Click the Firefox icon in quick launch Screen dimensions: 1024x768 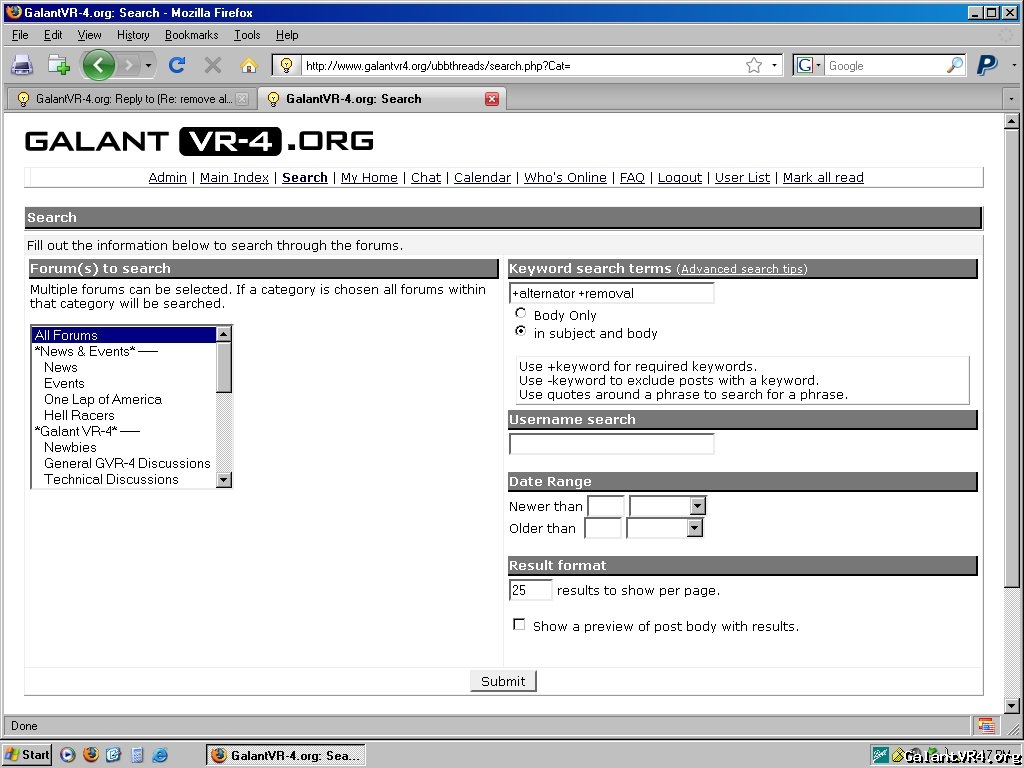point(91,755)
